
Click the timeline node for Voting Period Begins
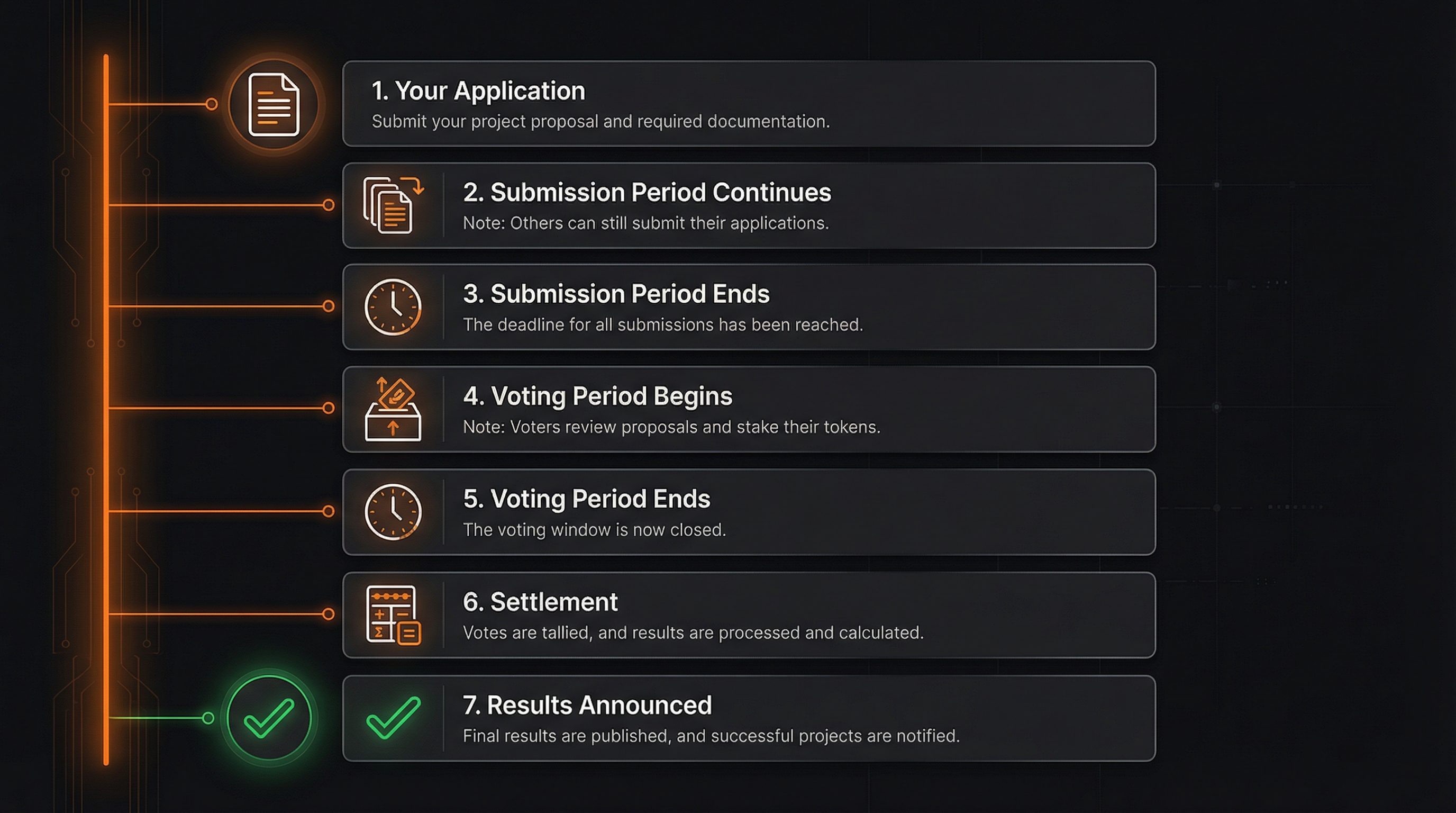point(329,408)
